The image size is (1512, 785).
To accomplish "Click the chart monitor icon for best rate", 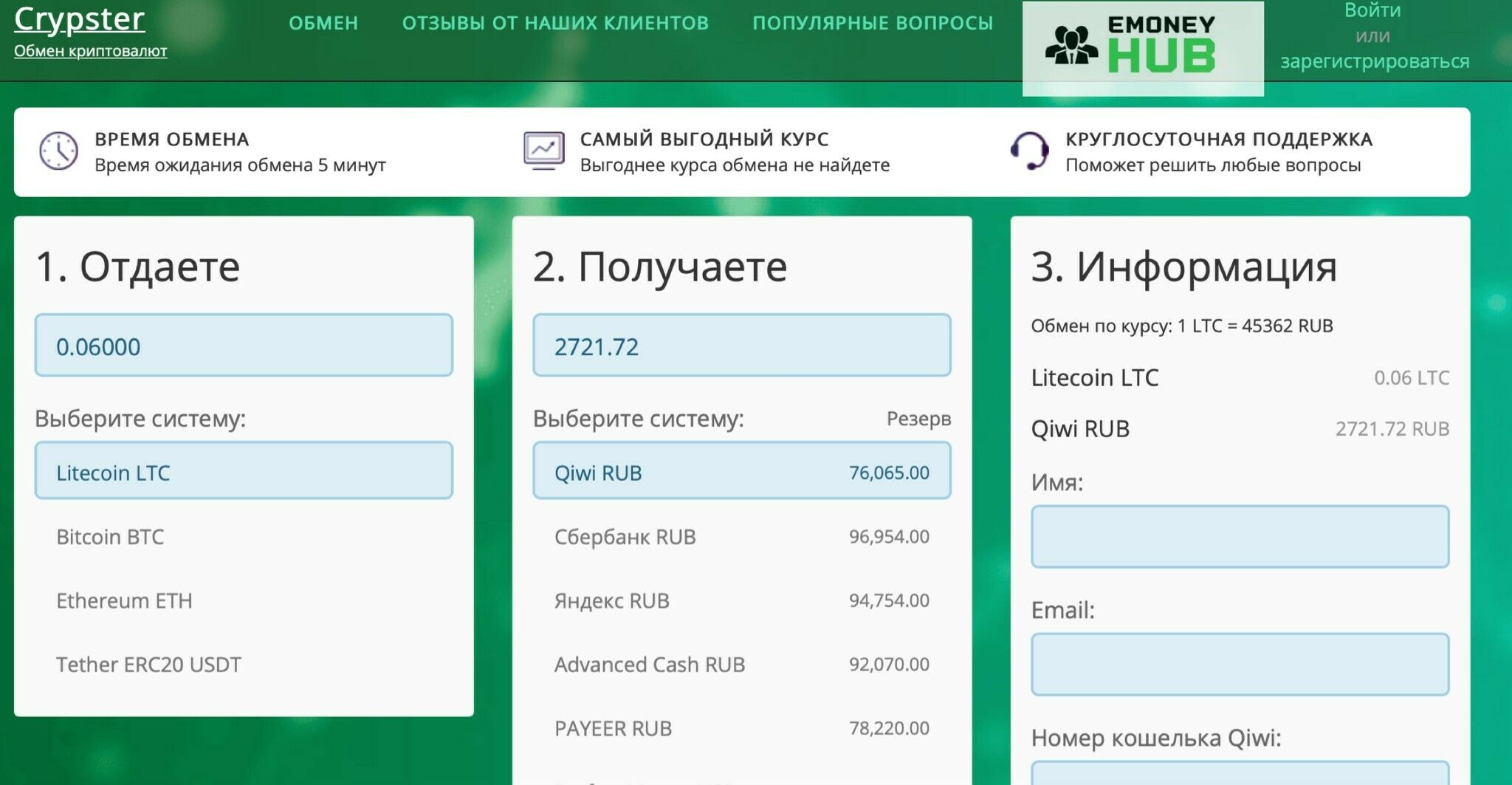I will (x=544, y=151).
